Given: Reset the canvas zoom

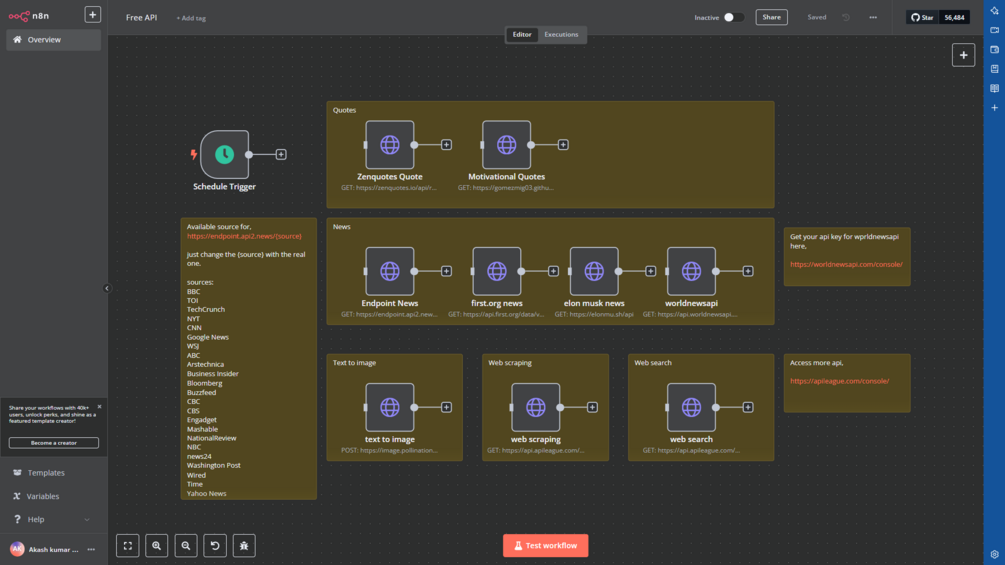Looking at the screenshot, I should coord(215,546).
